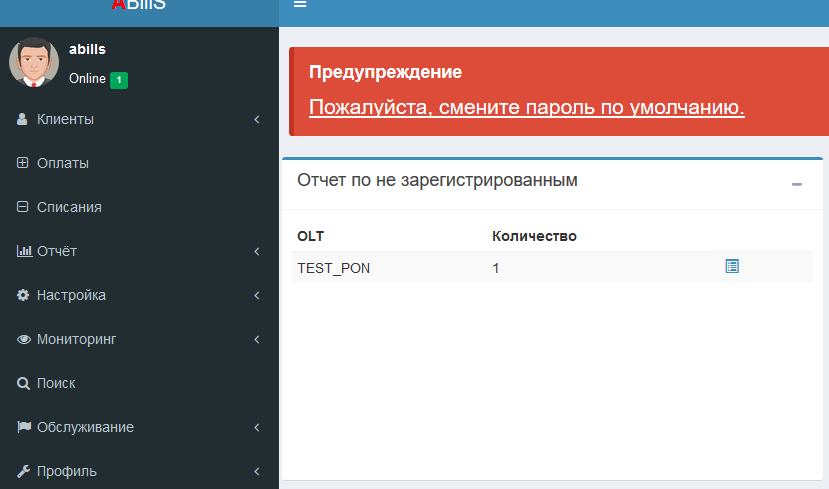
Task: Expand the Мониторинг submenu arrow
Action: pos(257,340)
